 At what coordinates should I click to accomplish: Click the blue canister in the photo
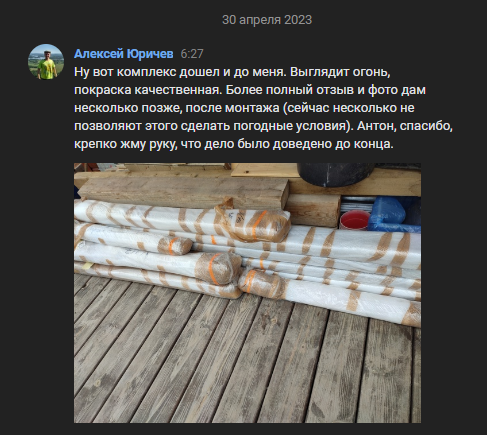(394, 215)
